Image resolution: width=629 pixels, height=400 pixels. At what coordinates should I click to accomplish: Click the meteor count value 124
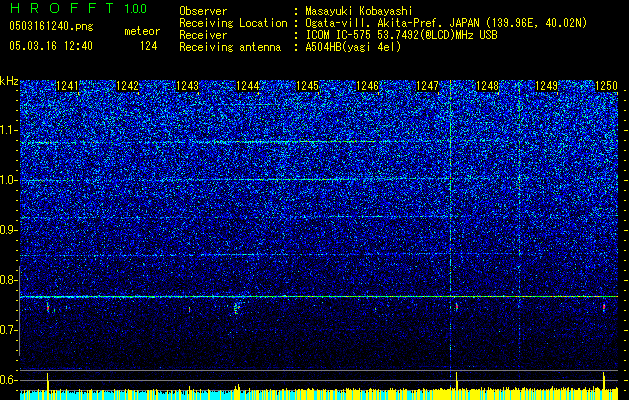pyautogui.click(x=148, y=46)
